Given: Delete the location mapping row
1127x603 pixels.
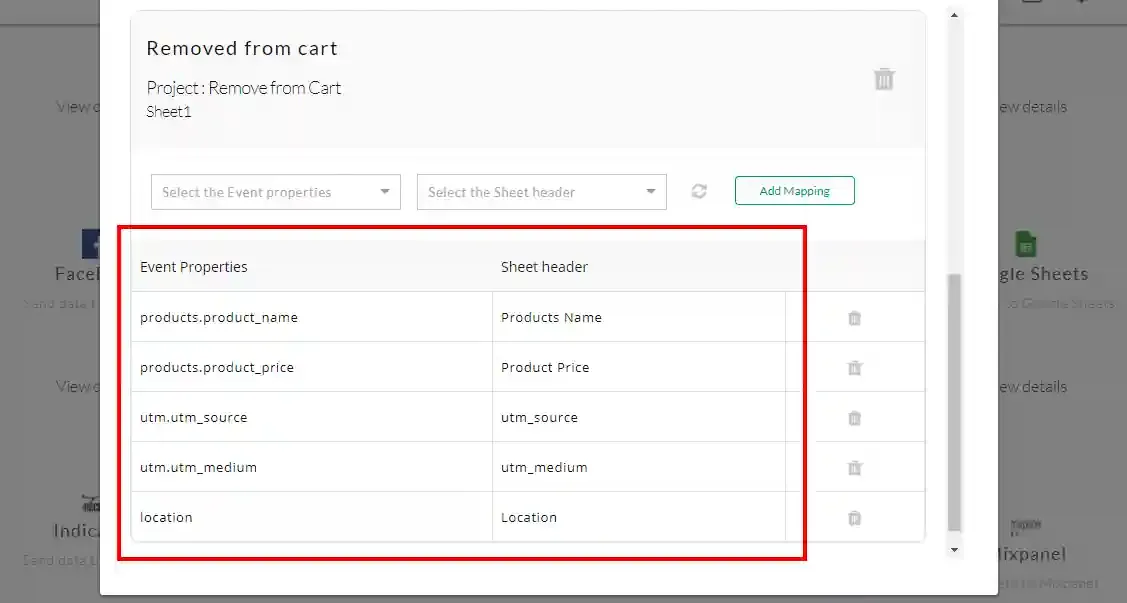Looking at the screenshot, I should point(855,517).
